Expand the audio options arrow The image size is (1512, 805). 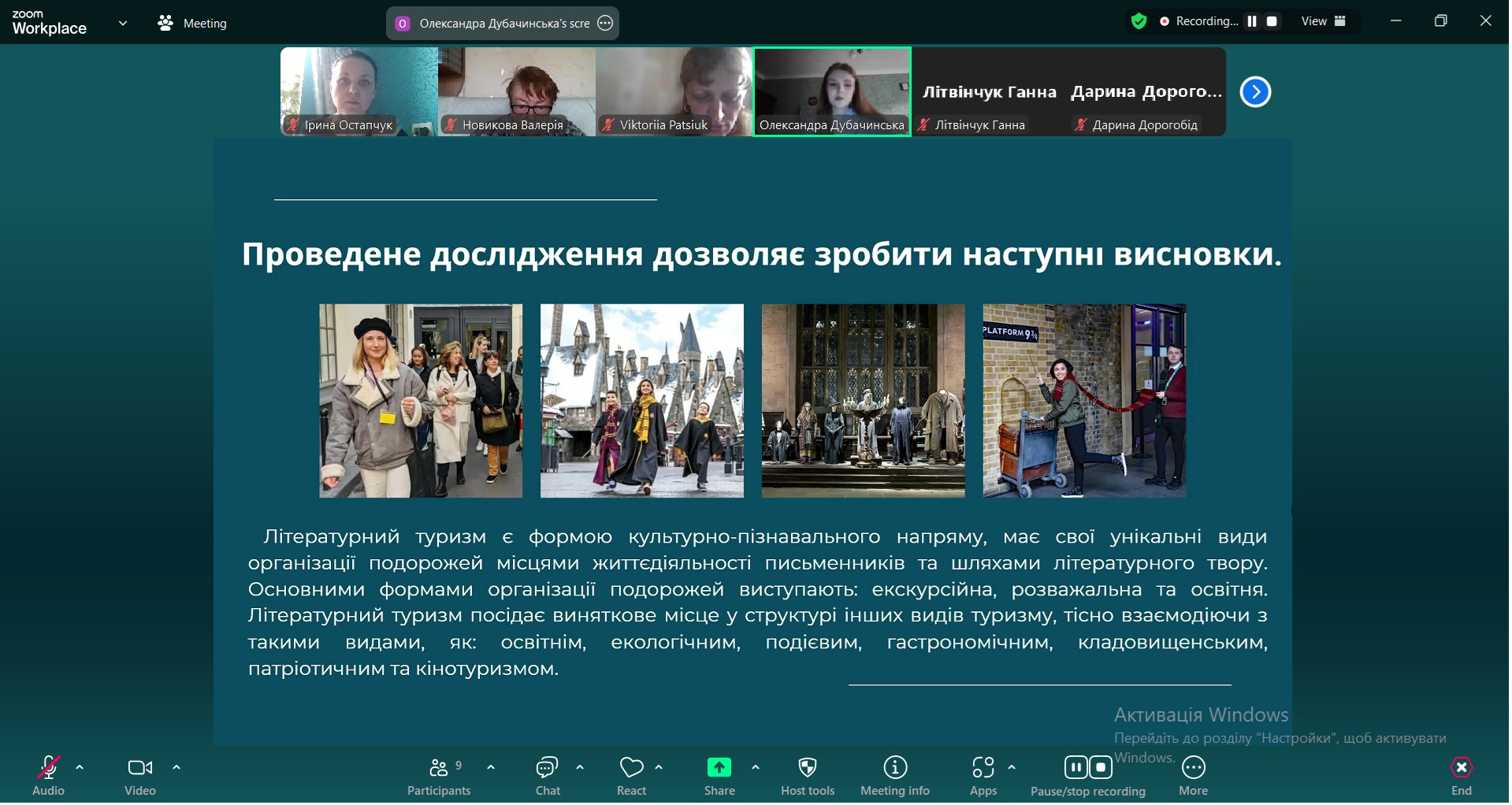(80, 767)
